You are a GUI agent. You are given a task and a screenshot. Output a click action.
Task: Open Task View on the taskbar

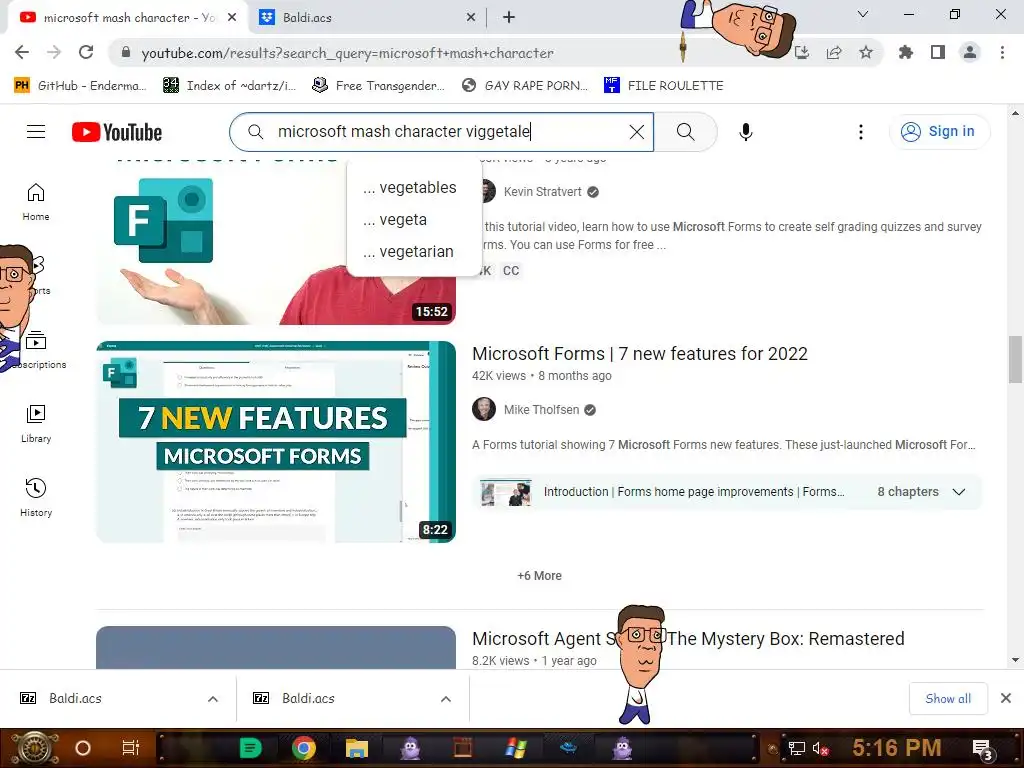[x=131, y=748]
